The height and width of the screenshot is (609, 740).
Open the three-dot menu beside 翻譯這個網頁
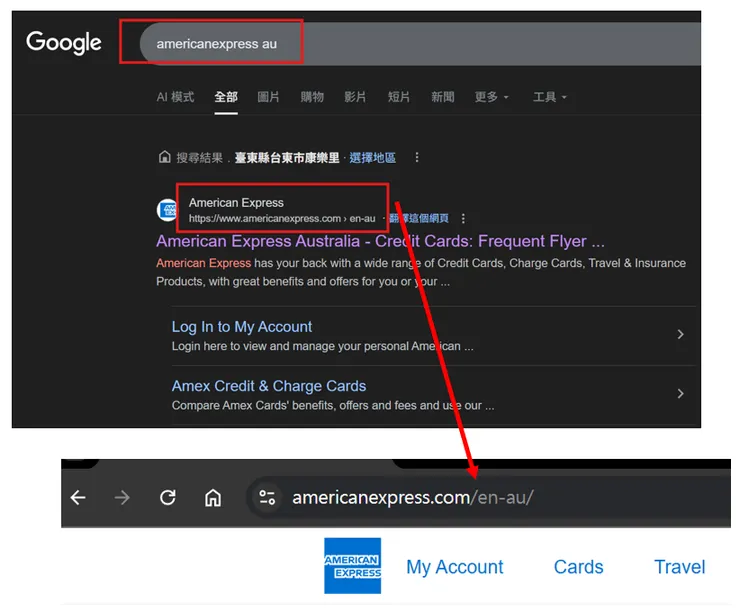click(463, 219)
